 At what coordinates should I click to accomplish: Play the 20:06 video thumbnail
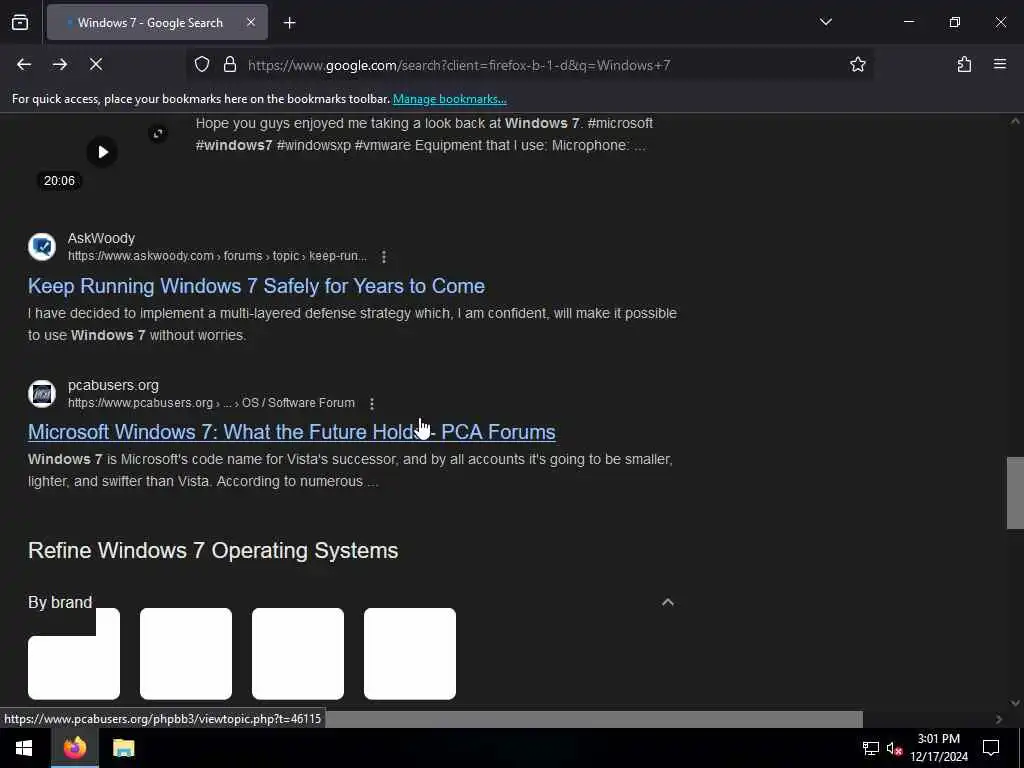(103, 152)
